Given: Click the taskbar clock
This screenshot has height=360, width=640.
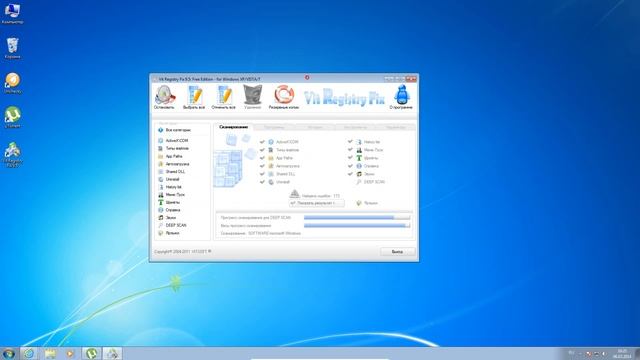Looking at the screenshot, I should click(622, 353).
